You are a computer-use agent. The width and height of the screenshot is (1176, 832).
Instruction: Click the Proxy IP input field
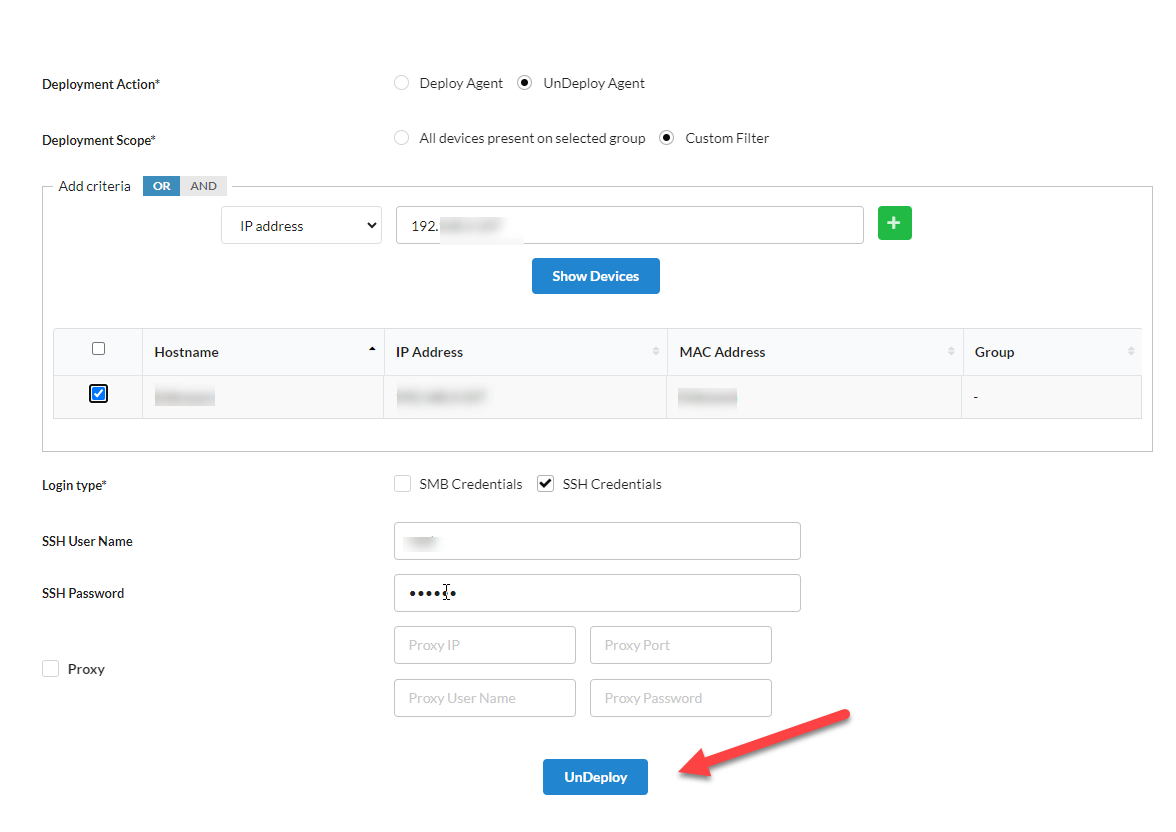[484, 644]
